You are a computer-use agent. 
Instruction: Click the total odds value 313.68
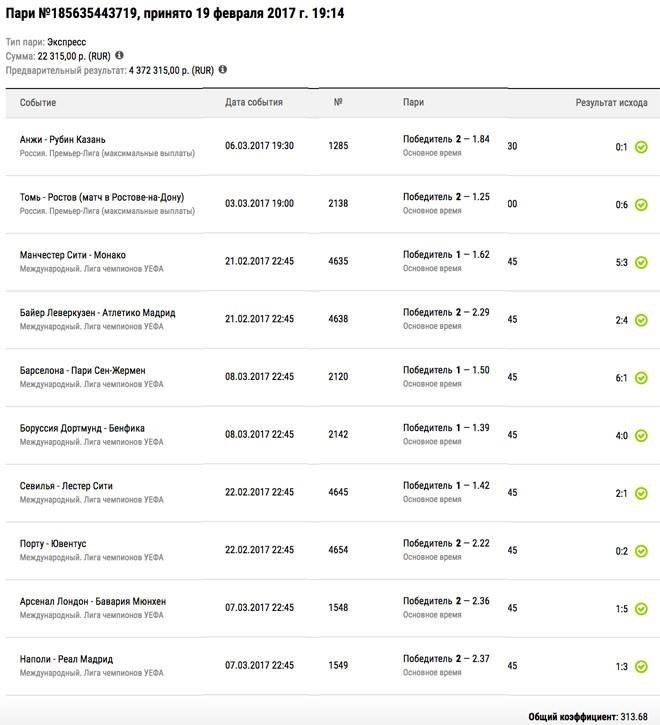(x=634, y=717)
